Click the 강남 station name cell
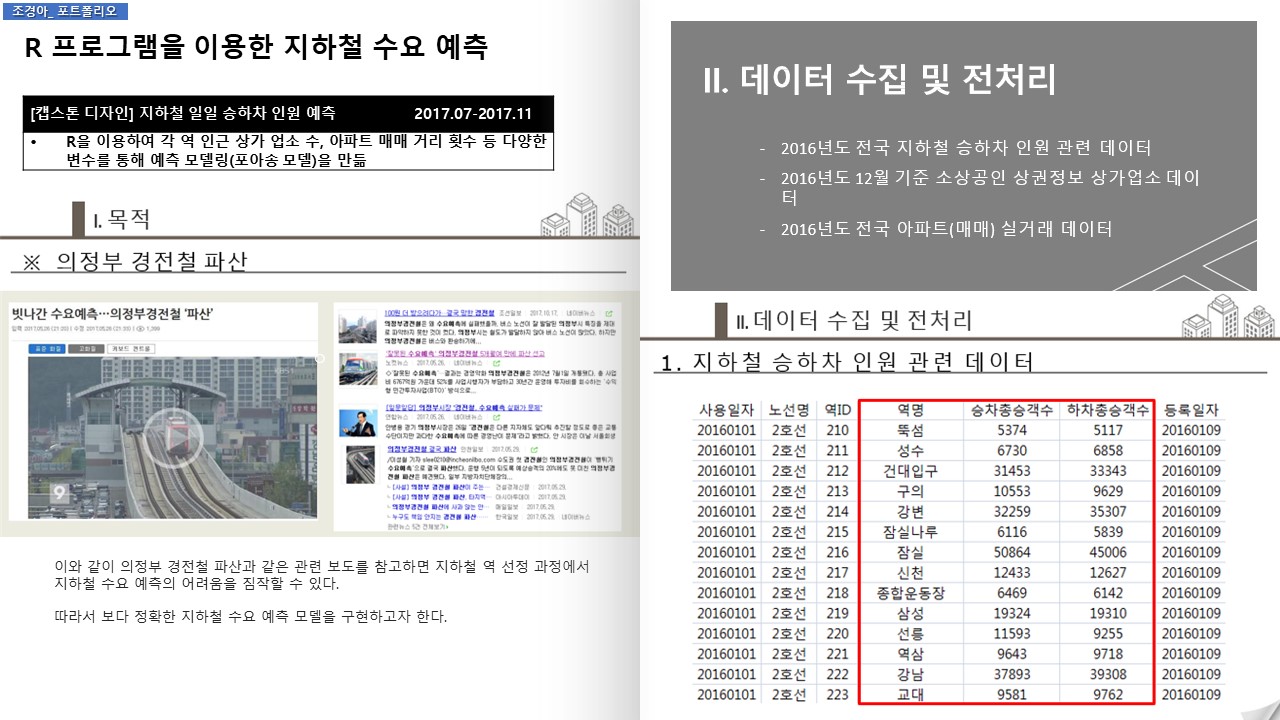 click(909, 674)
